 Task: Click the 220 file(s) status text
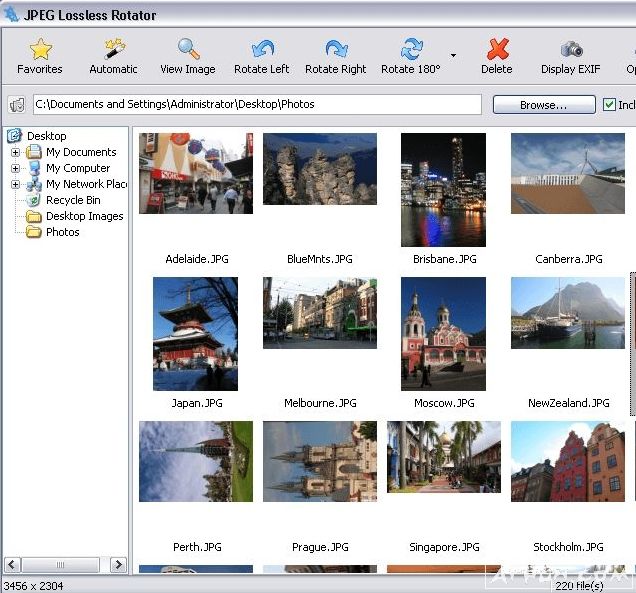[579, 586]
